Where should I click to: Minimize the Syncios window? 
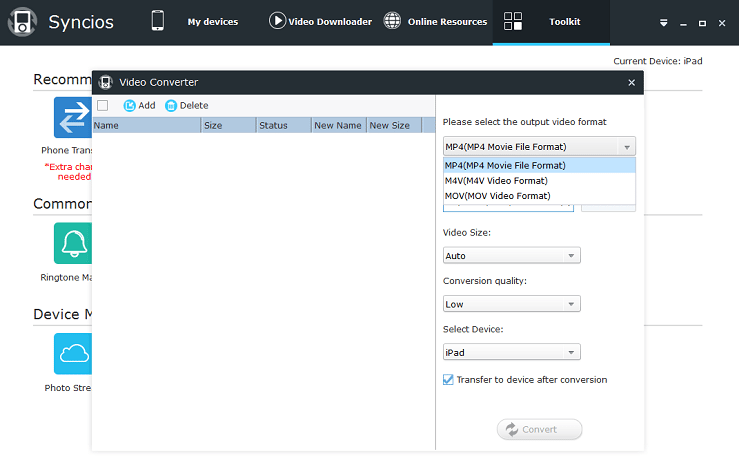[683, 23]
